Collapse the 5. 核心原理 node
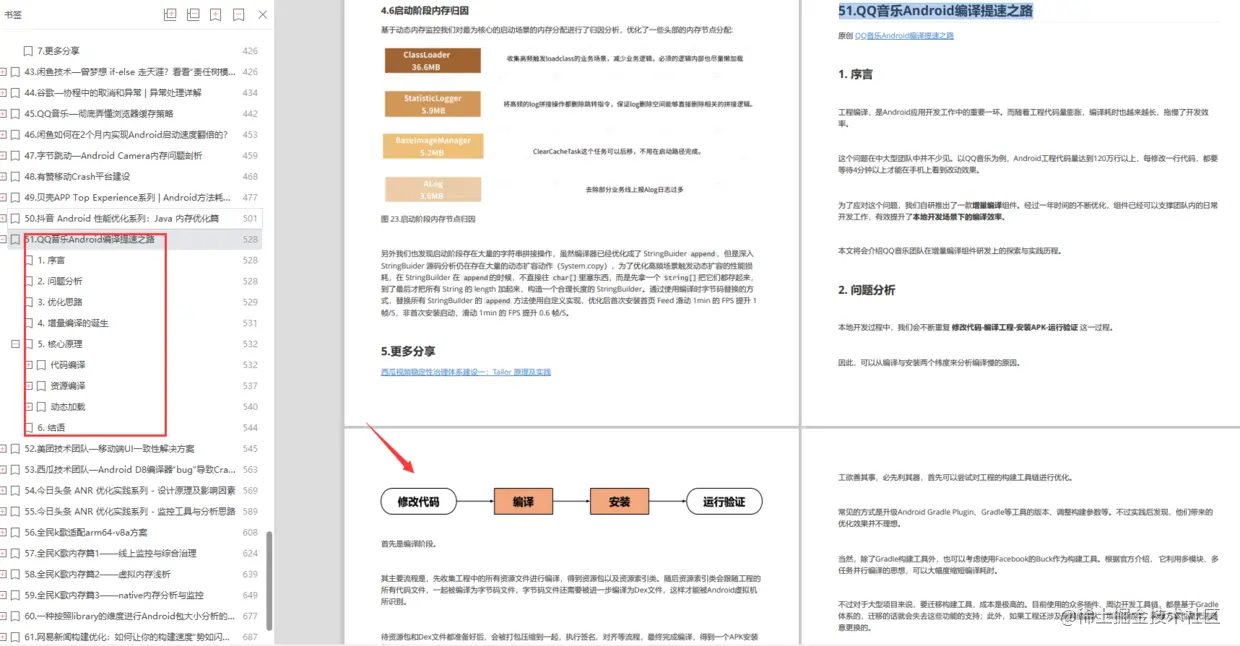This screenshot has width=1240, height=646. [15, 344]
